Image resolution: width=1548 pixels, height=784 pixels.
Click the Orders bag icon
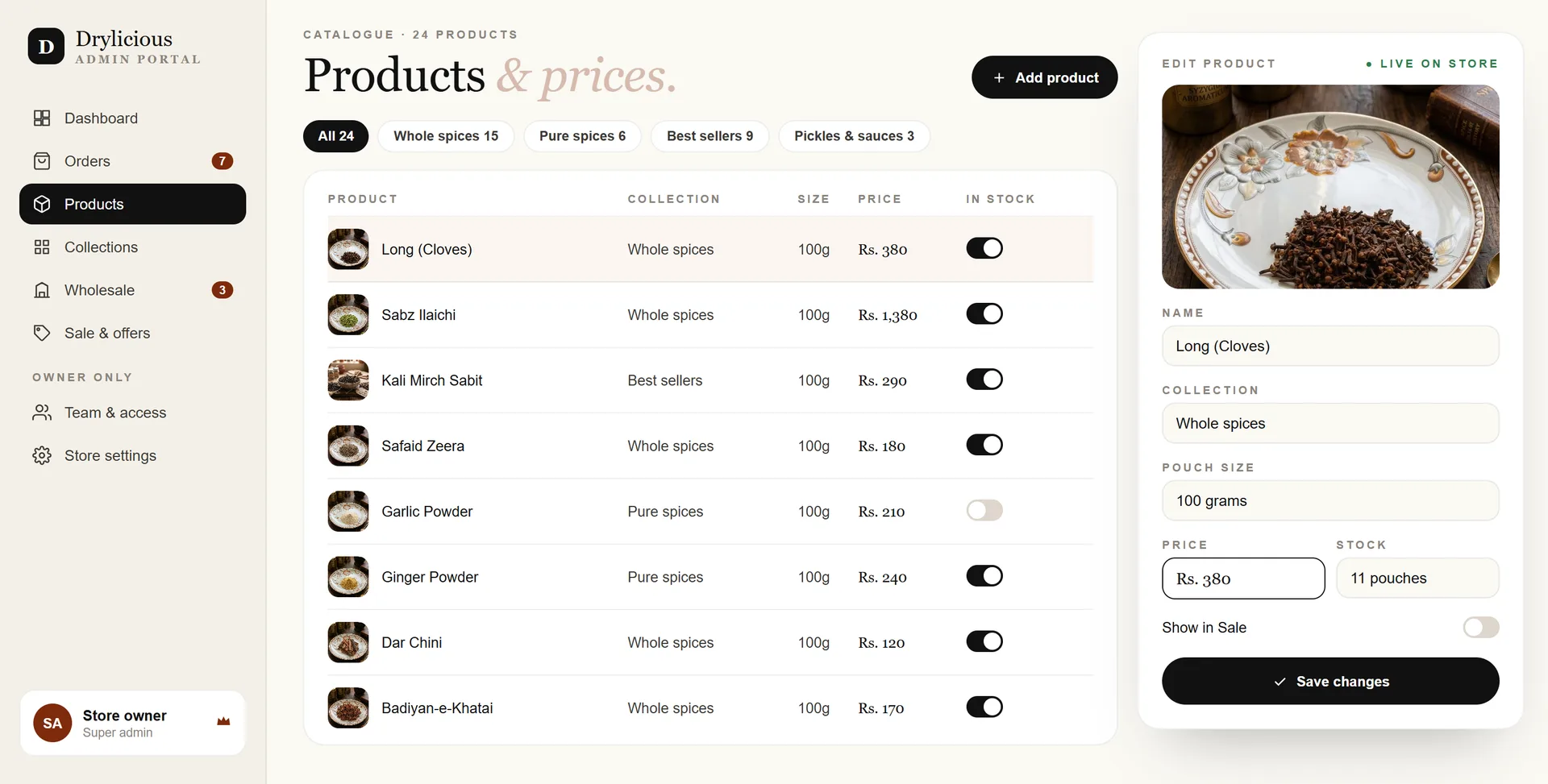coord(42,161)
